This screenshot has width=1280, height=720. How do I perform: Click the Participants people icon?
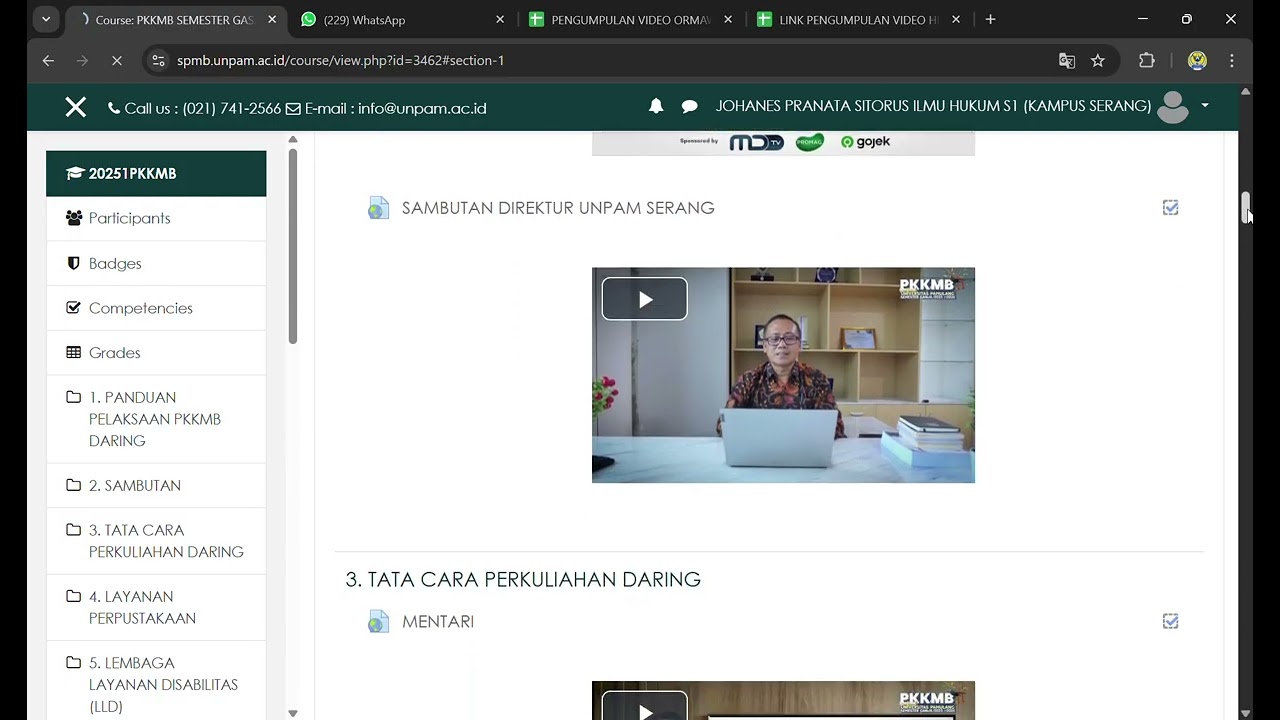pyautogui.click(x=74, y=218)
